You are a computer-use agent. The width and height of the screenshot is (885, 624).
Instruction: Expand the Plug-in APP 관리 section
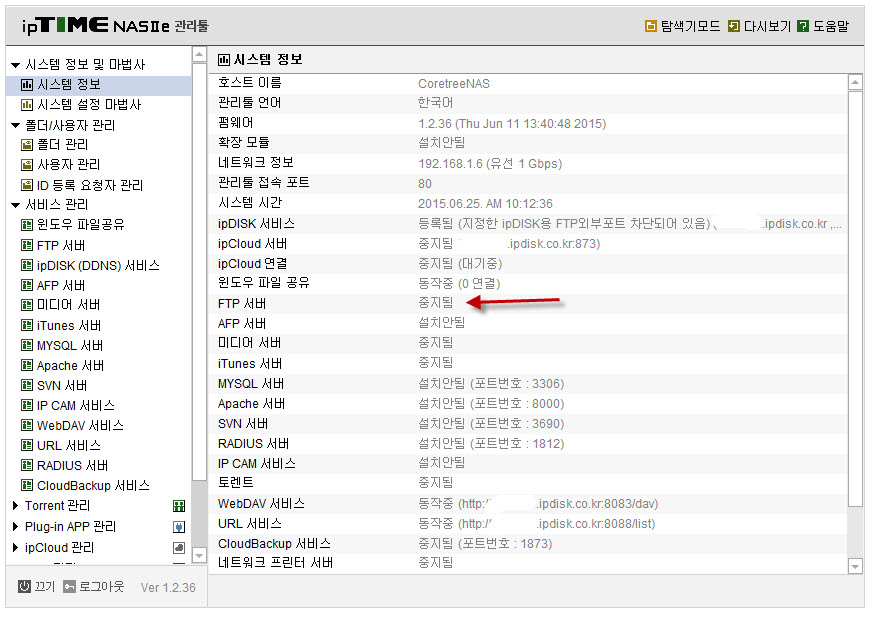click(16, 526)
